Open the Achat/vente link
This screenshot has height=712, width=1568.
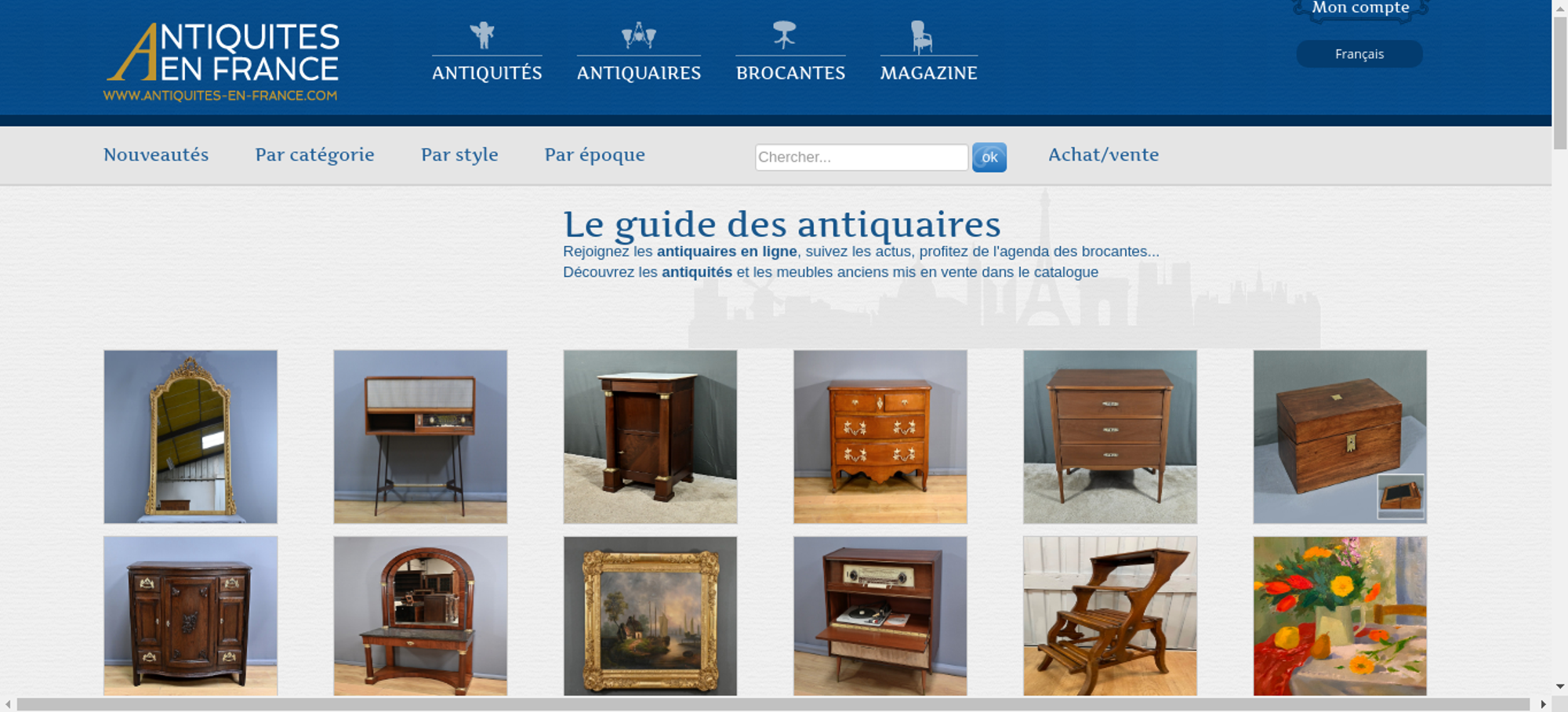1103,154
